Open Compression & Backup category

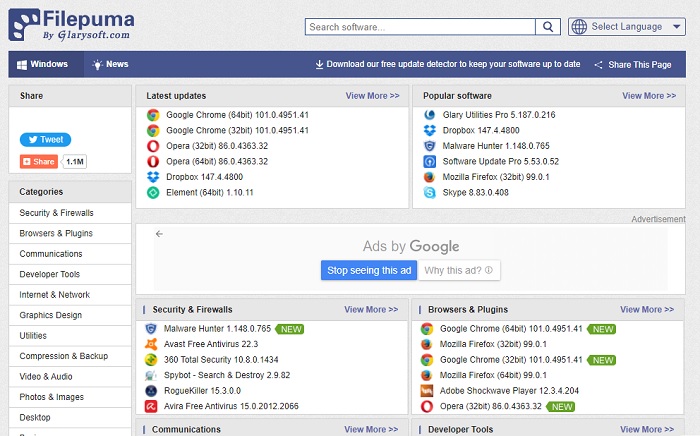coord(70,356)
